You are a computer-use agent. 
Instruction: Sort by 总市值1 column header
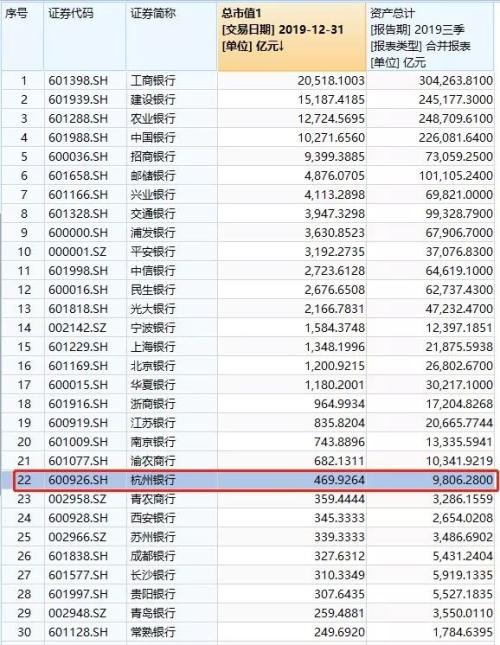coord(292,37)
